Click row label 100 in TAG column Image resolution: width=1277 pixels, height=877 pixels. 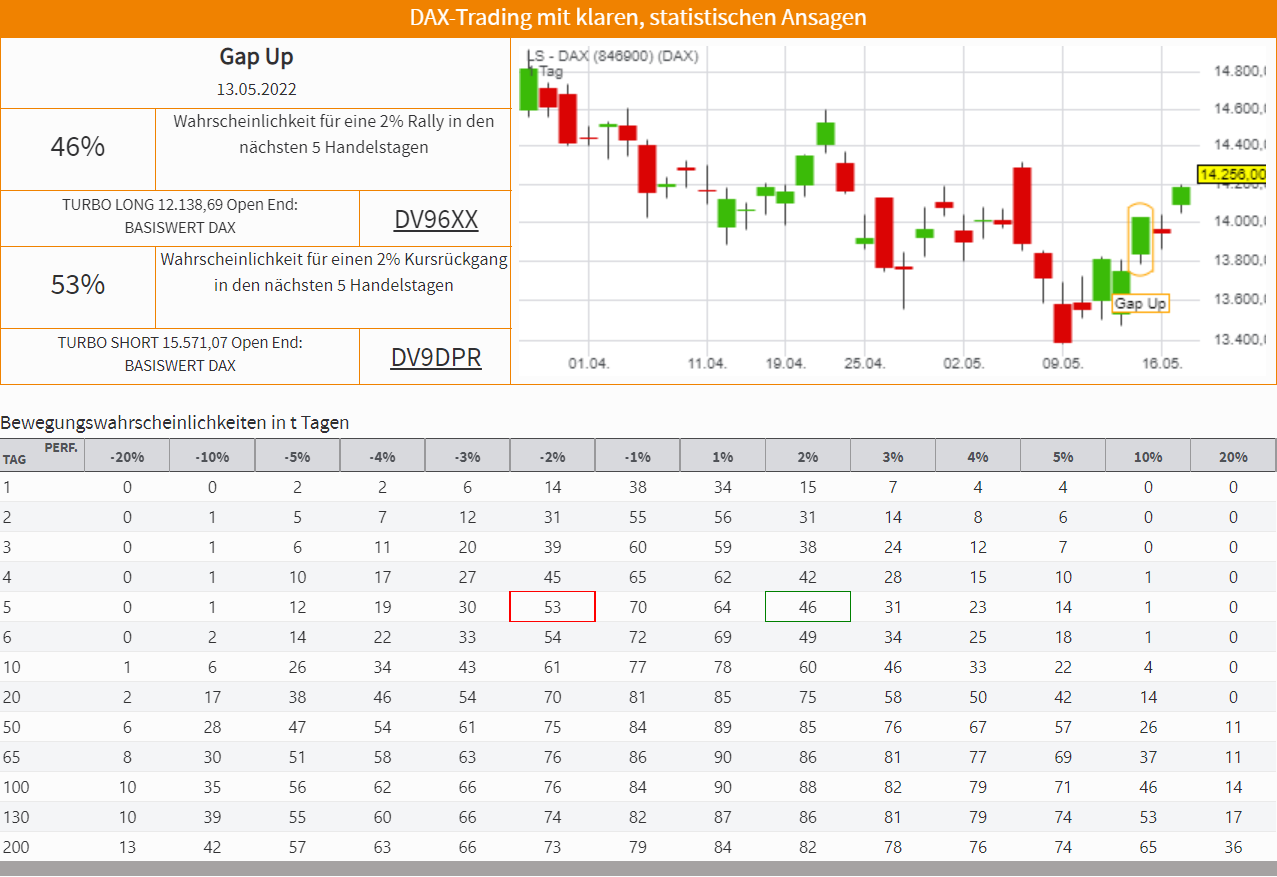click(16, 787)
